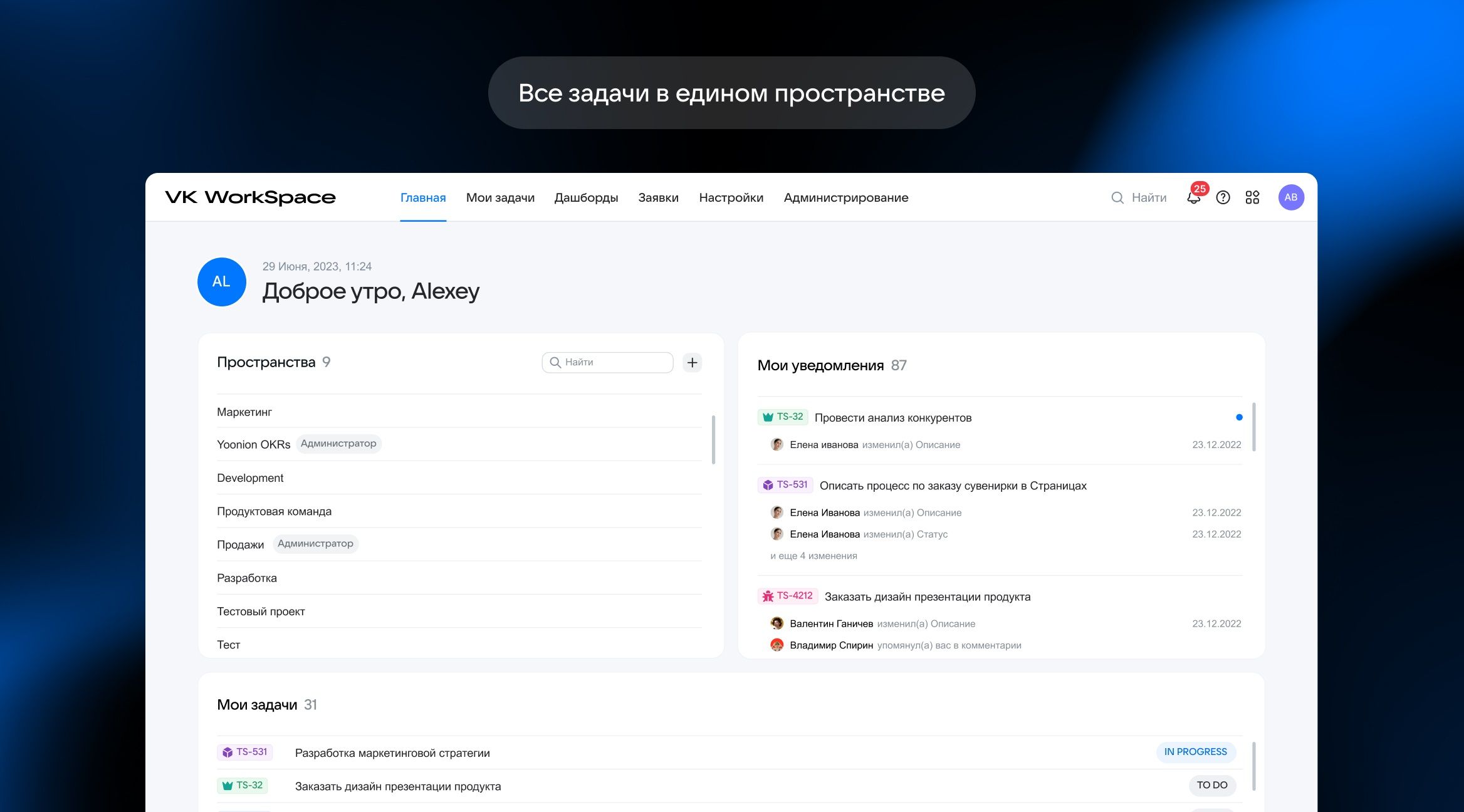Click the Мои задачи list scrollbar
1464x812 pixels.
1254,766
